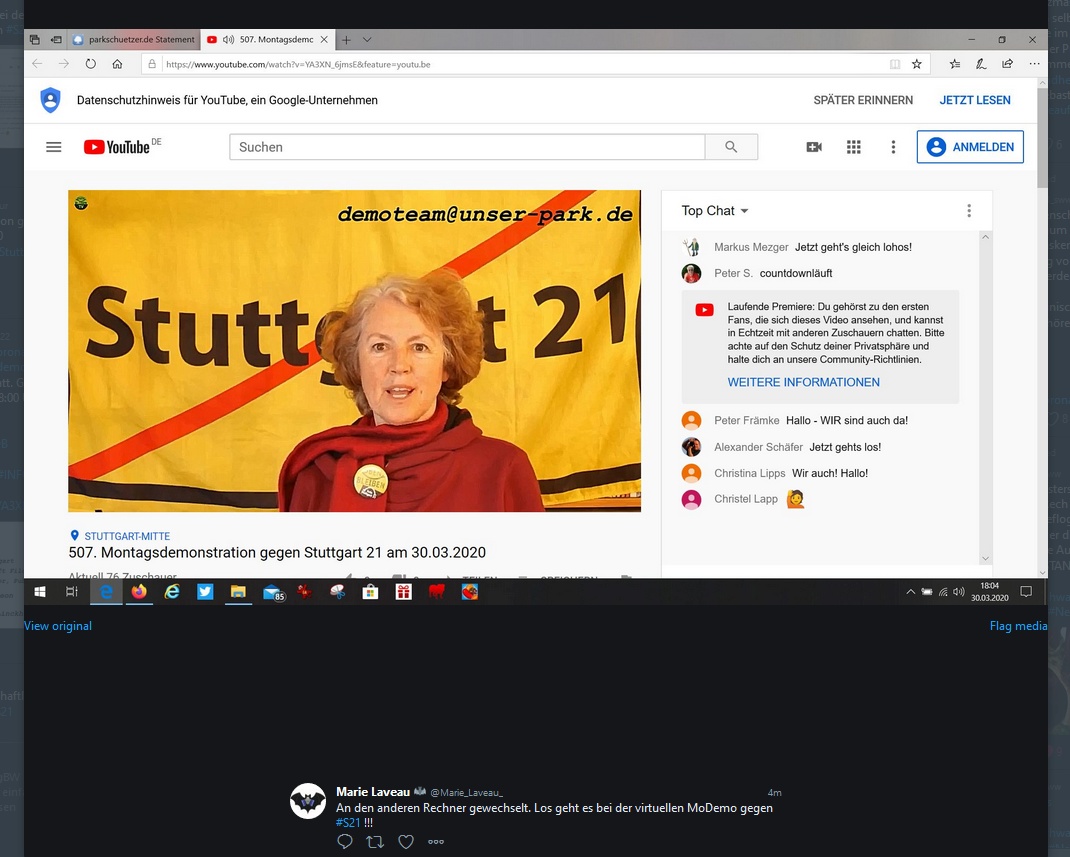Open the YouTube apps grid icon

click(x=853, y=147)
